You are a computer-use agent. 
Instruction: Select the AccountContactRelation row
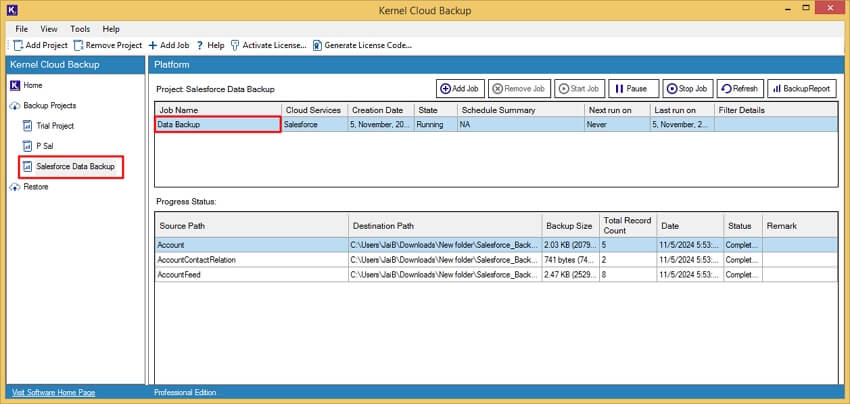click(496, 260)
